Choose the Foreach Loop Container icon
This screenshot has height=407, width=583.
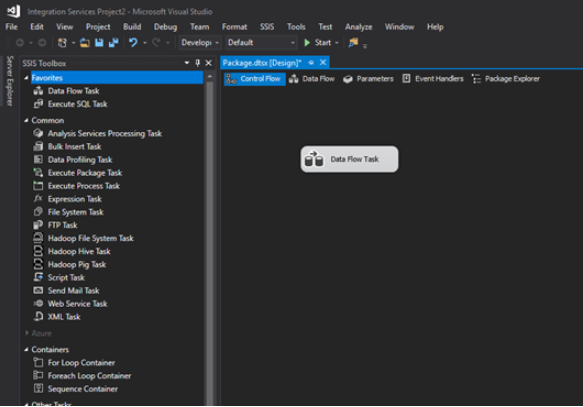pos(38,375)
